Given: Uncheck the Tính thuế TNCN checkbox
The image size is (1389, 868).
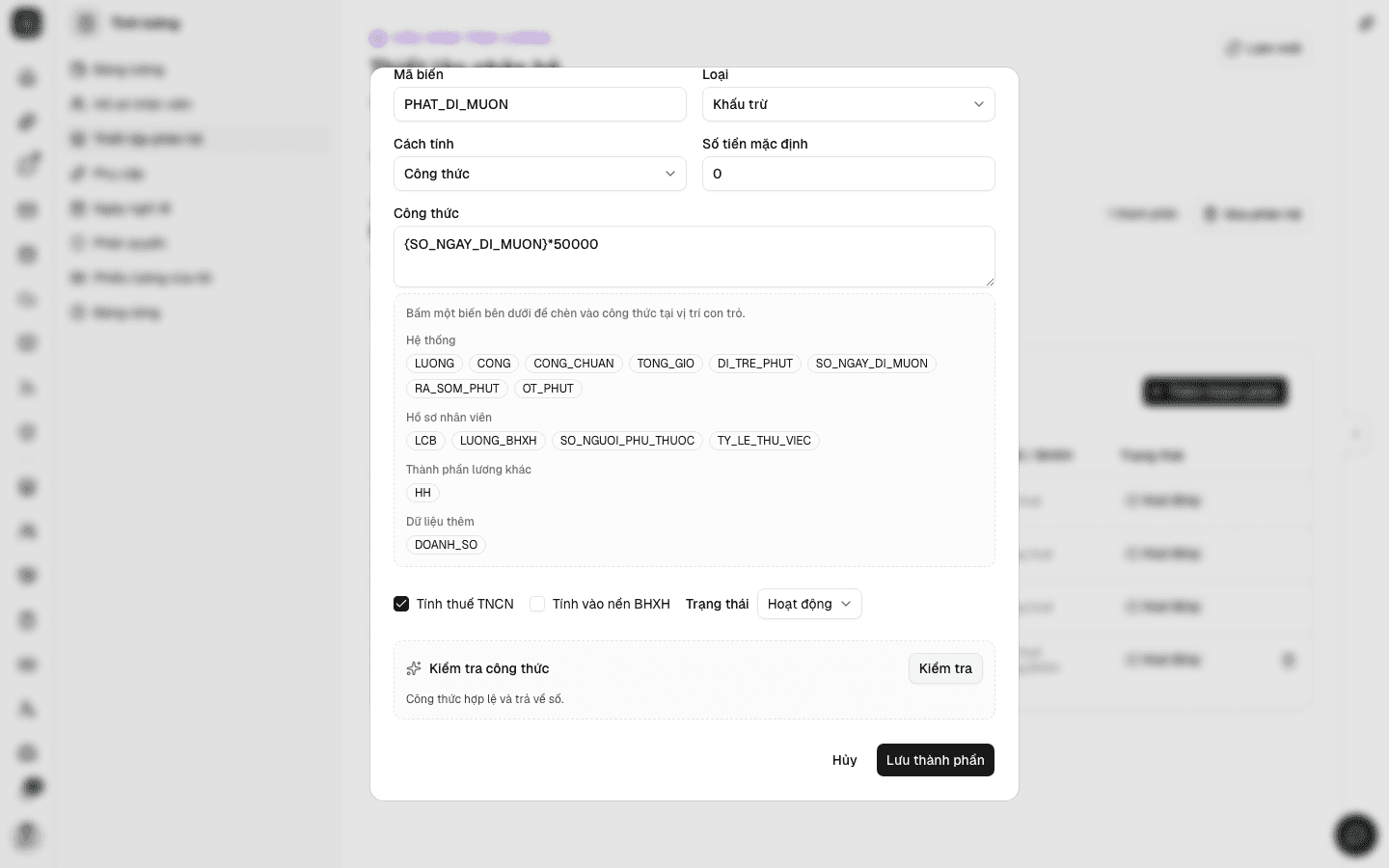Looking at the screenshot, I should (401, 604).
